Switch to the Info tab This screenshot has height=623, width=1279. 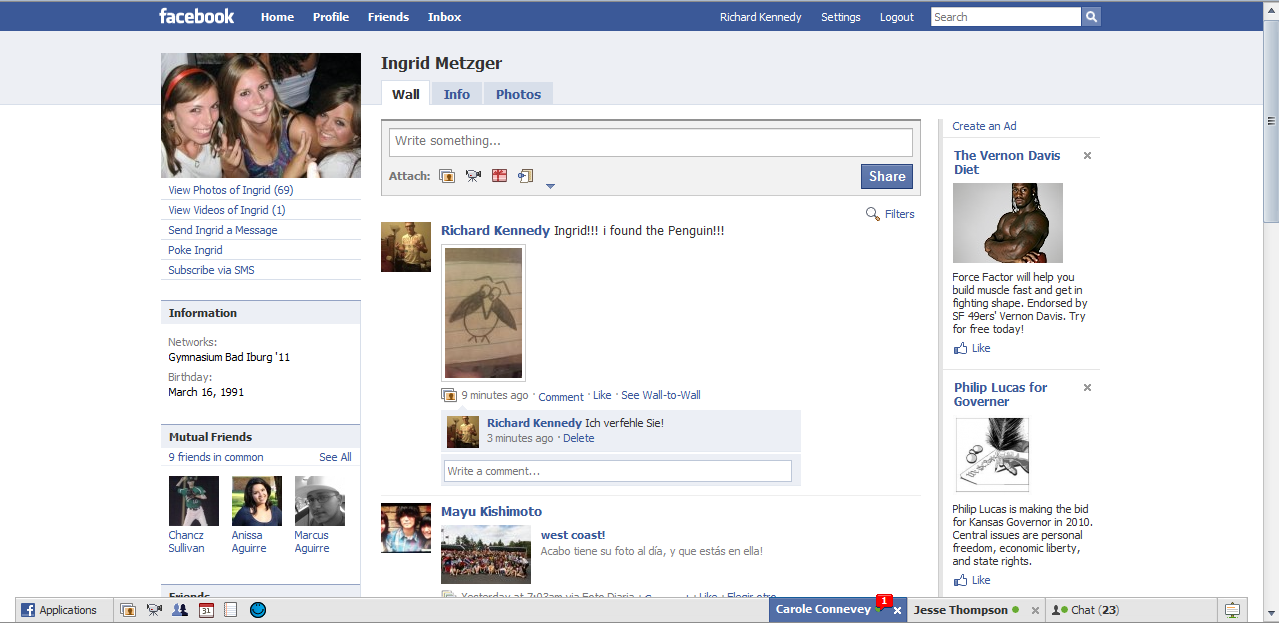pos(457,94)
